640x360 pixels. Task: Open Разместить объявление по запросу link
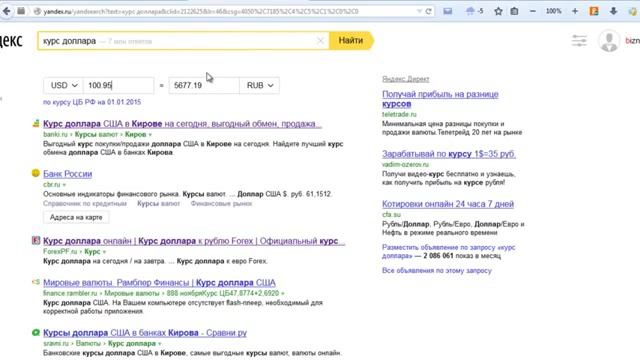click(449, 251)
